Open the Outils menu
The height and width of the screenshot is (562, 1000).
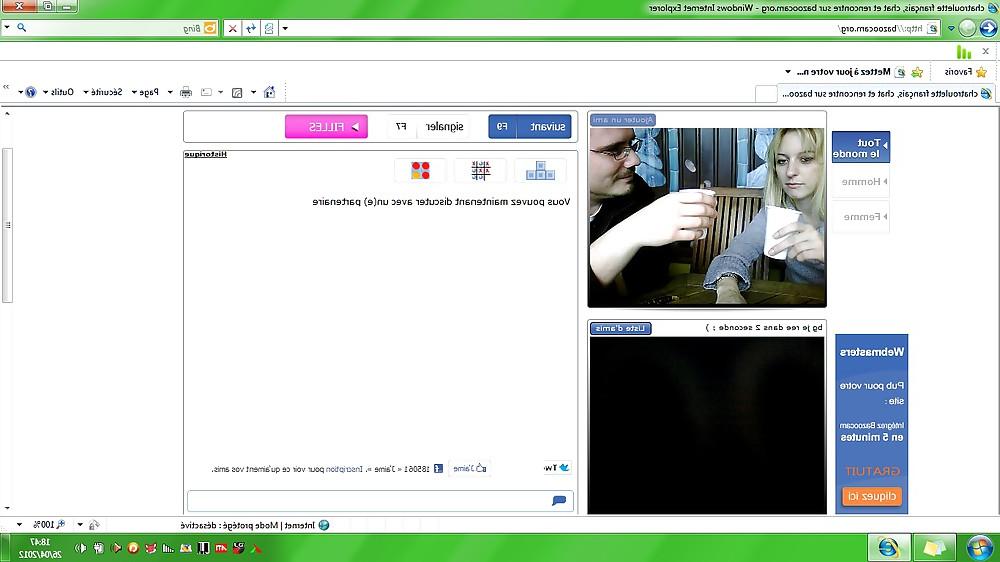[x=59, y=92]
